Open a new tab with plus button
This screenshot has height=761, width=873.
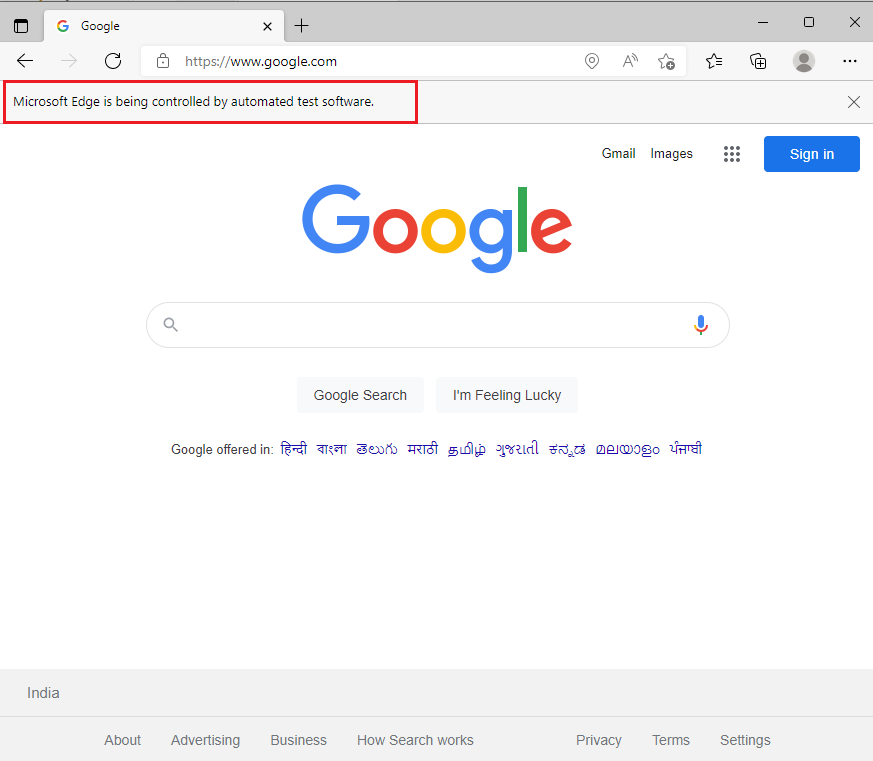coord(301,26)
